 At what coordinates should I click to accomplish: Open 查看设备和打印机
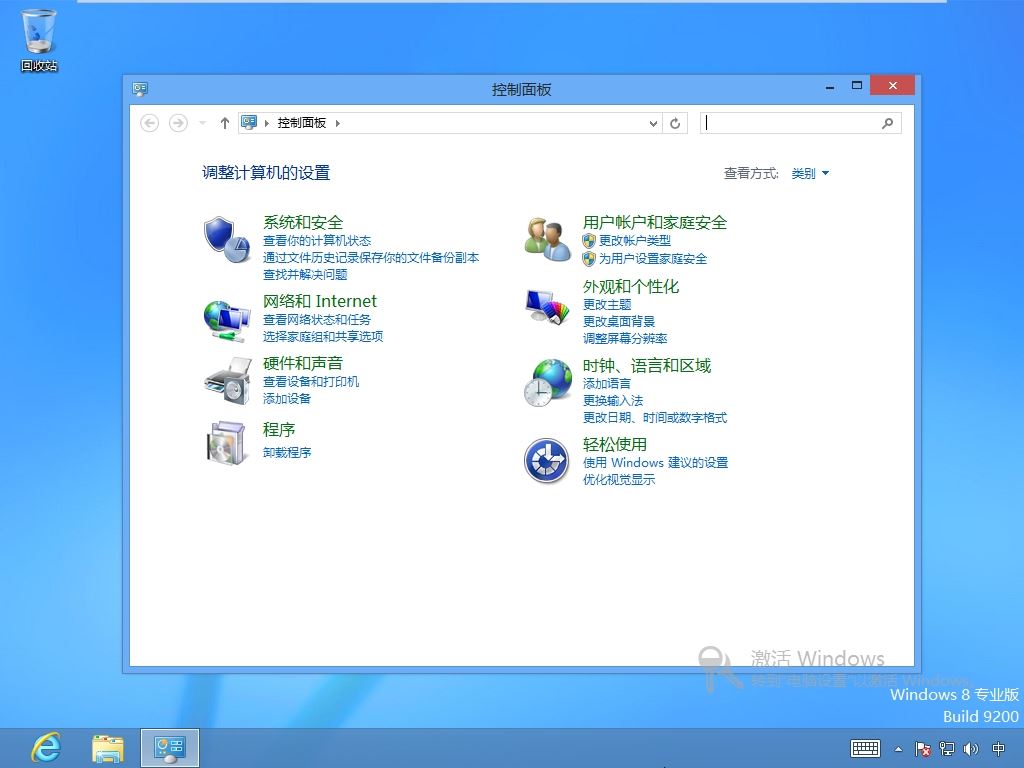point(311,381)
